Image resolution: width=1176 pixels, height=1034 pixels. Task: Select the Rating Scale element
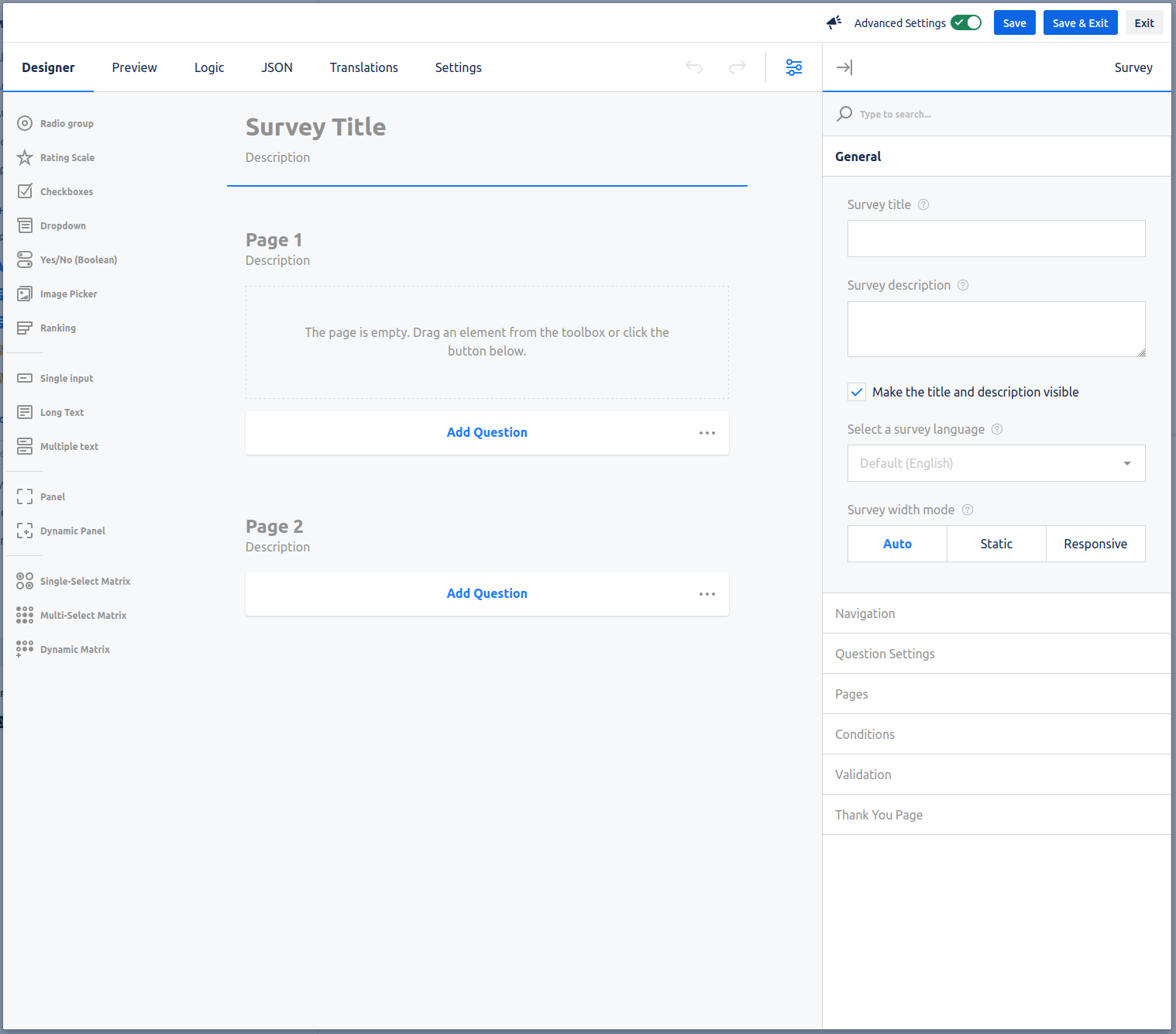67,157
